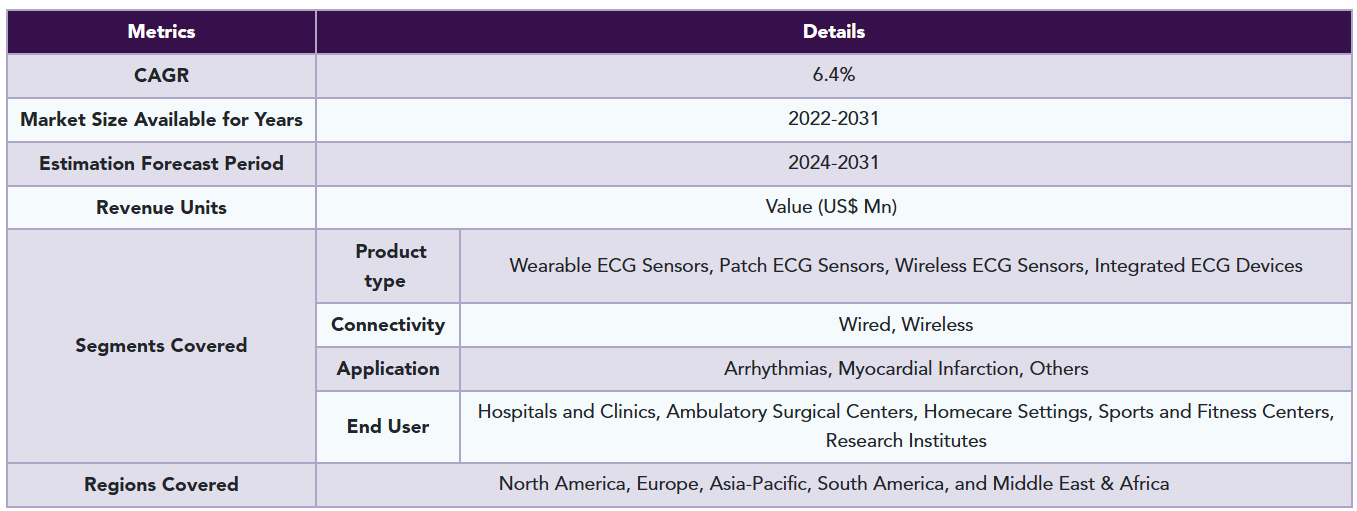Click the Details column header

pos(834,31)
